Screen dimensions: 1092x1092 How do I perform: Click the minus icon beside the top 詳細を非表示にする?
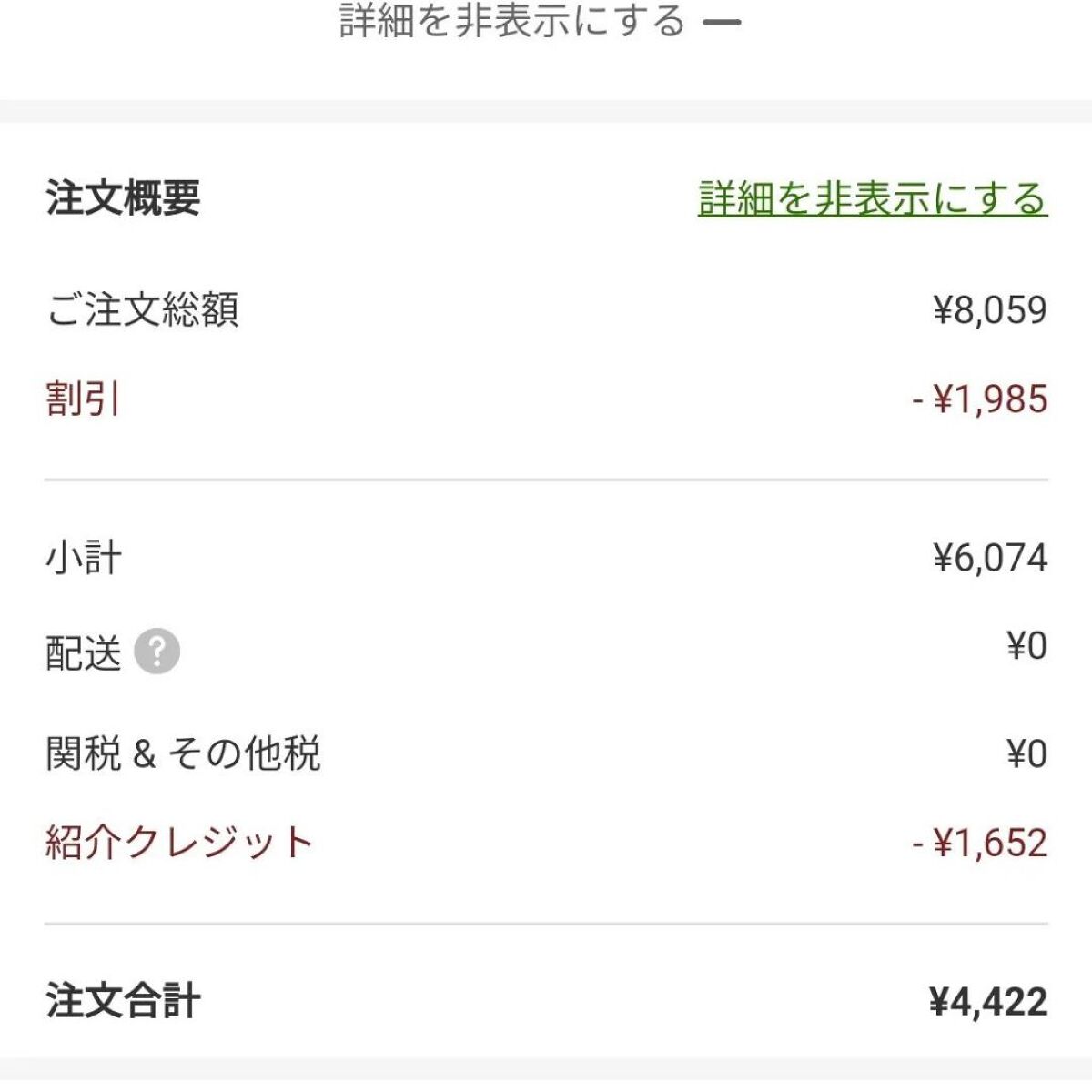point(723,22)
